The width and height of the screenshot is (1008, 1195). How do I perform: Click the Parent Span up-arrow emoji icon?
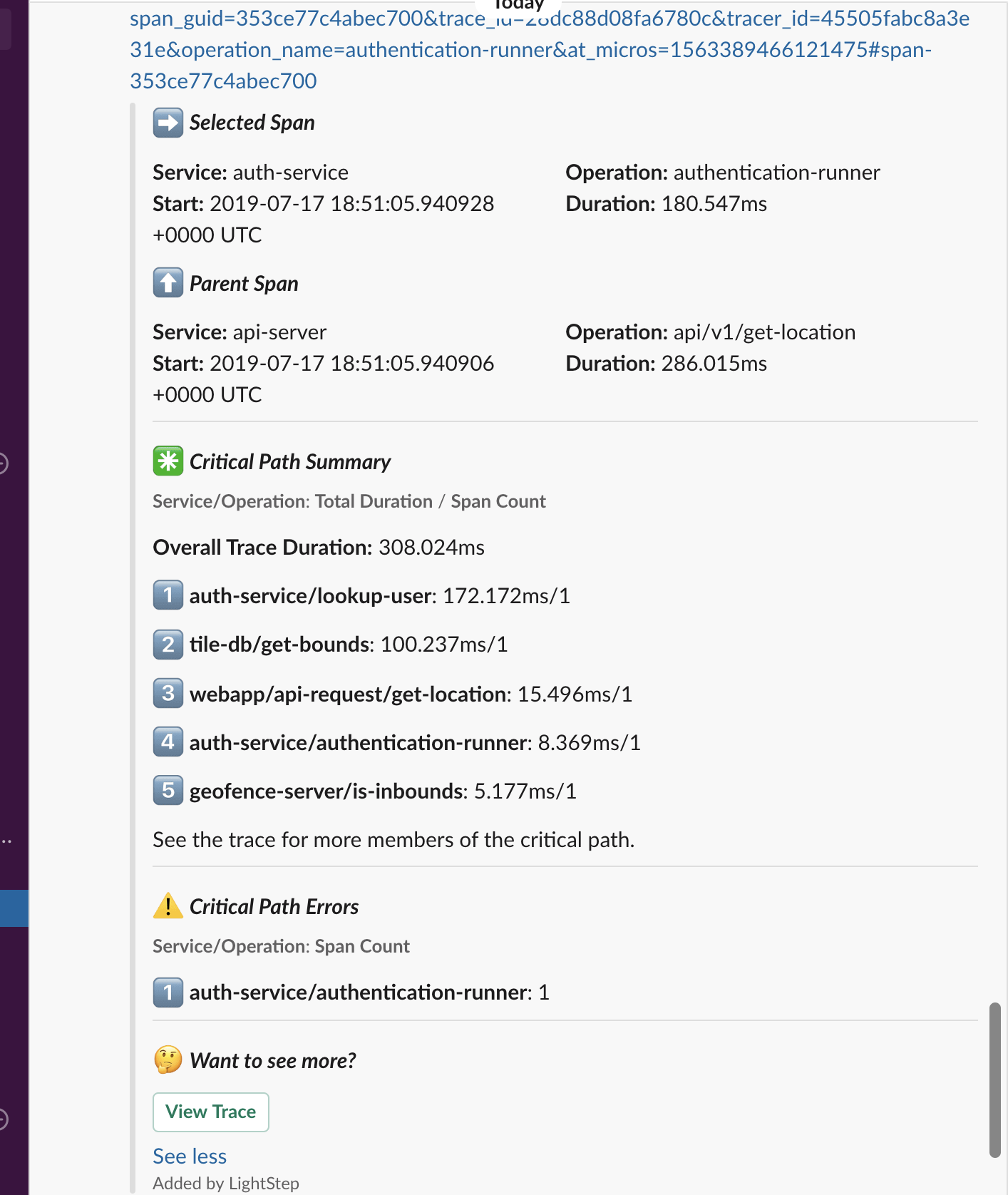(168, 282)
